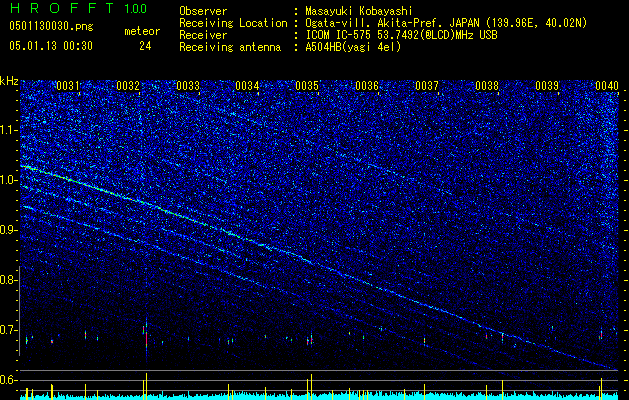Click the meteor count value 24
This screenshot has width=629, height=400.
click(145, 46)
